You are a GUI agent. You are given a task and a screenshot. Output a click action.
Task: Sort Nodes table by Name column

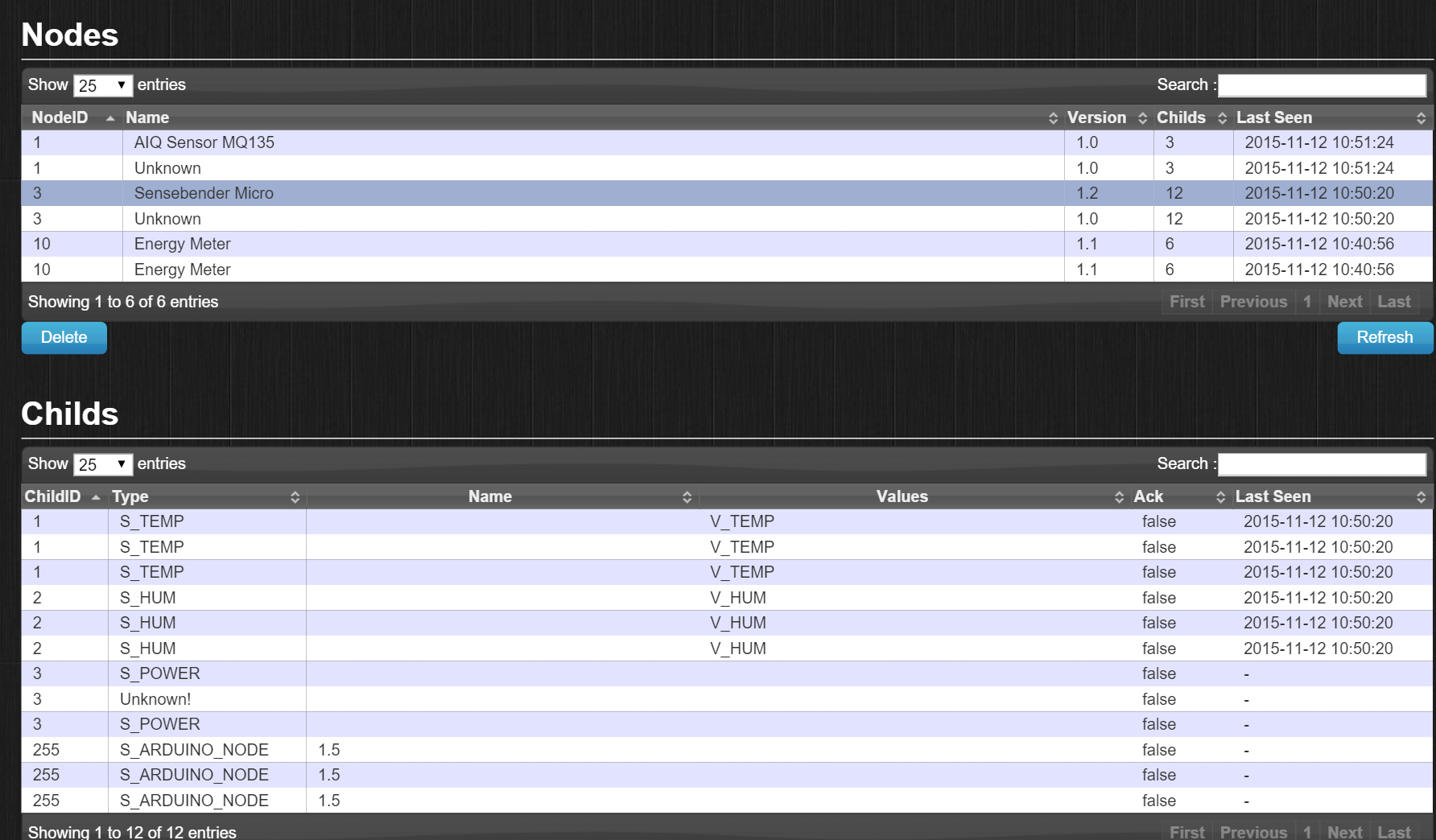tap(592, 117)
